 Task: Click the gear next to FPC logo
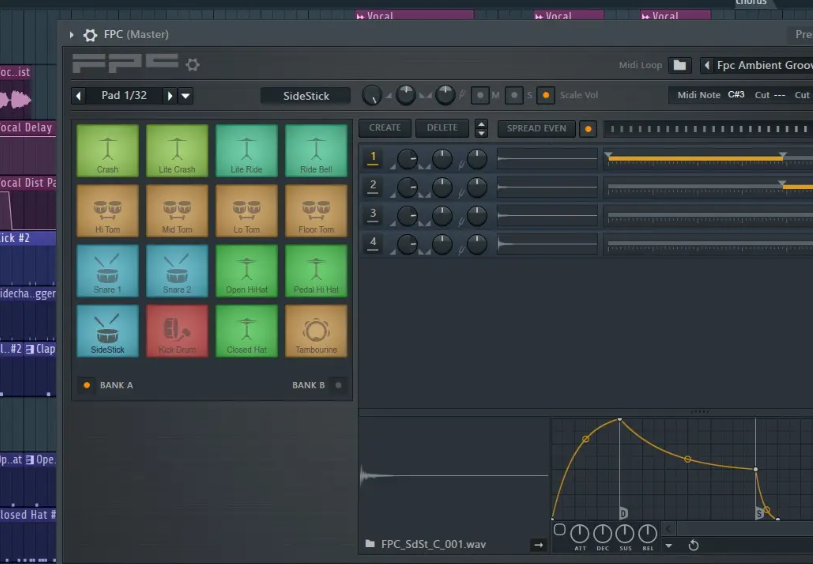(193, 65)
